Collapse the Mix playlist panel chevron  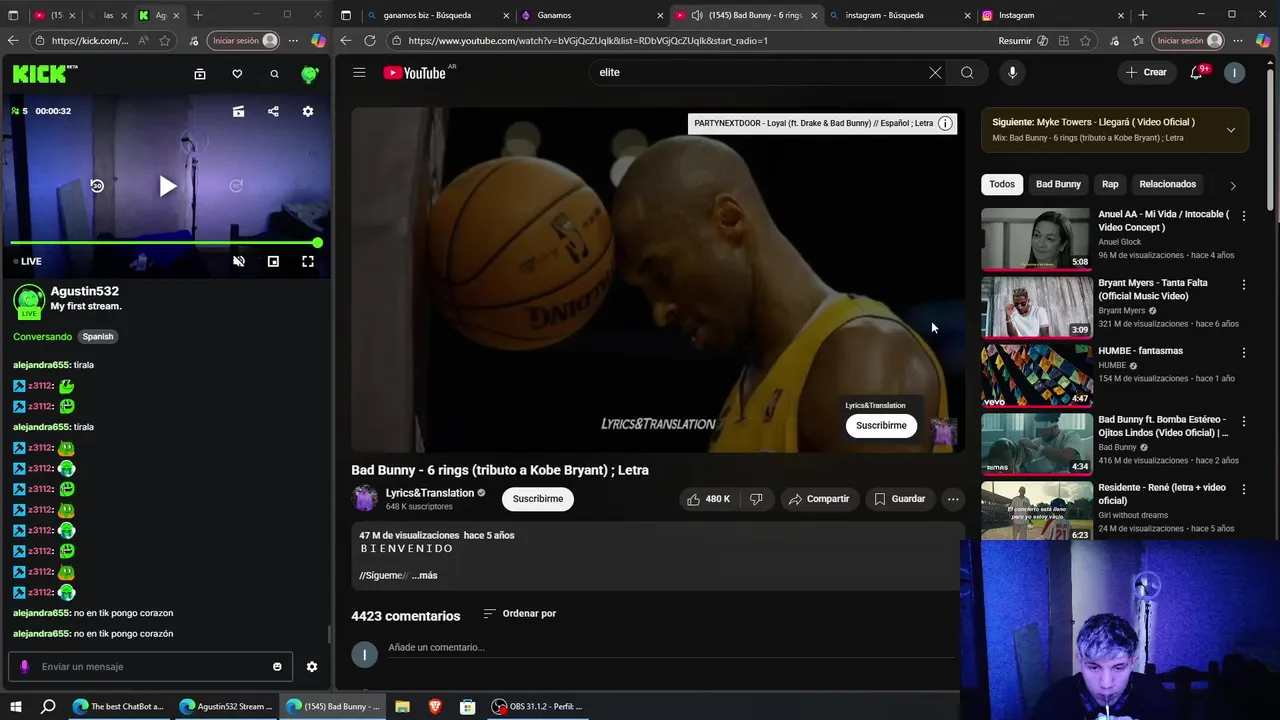tap(1231, 130)
